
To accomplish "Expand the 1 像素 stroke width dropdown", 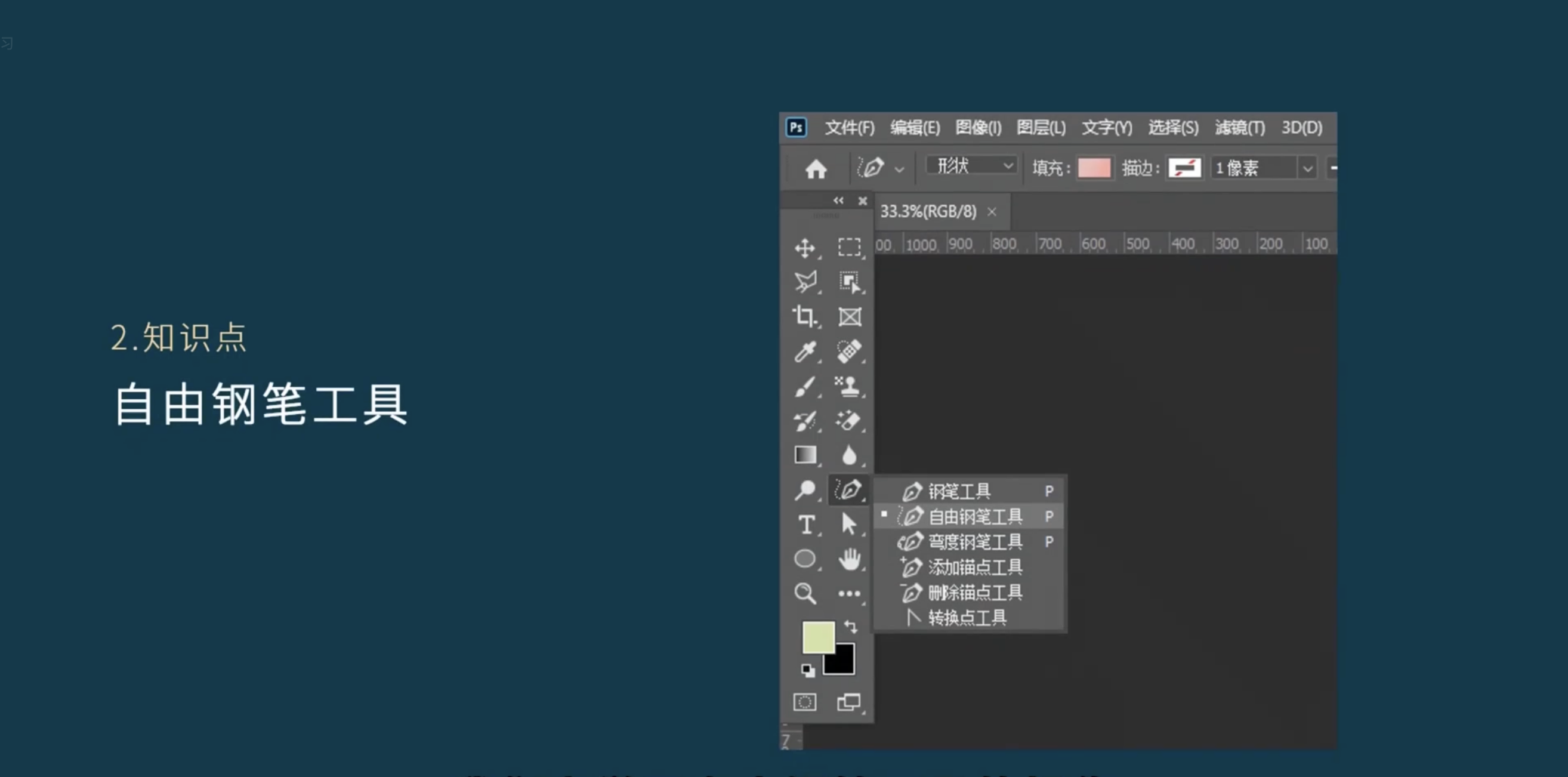I will (1307, 168).
